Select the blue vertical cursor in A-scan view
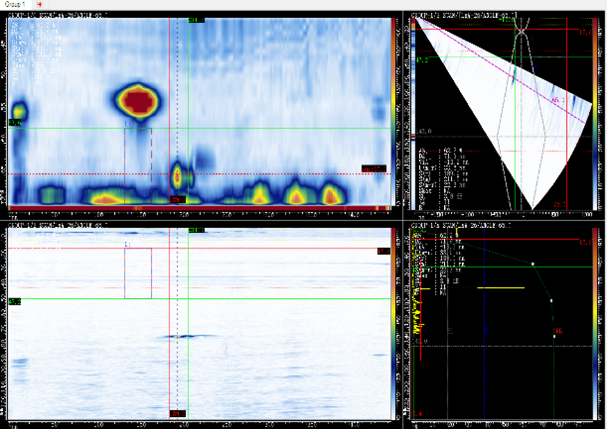607x429 pixels. pyautogui.click(x=484, y=323)
